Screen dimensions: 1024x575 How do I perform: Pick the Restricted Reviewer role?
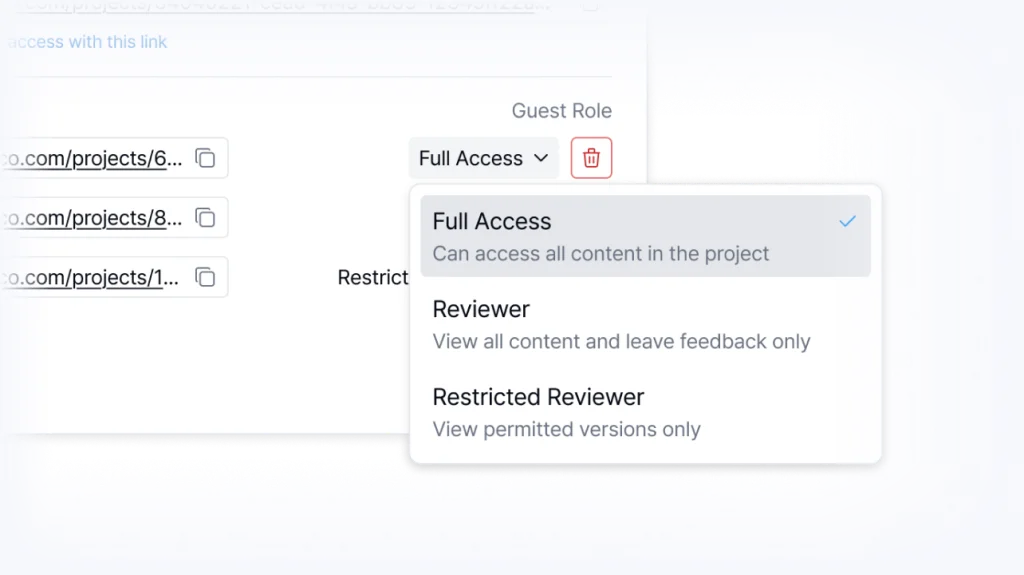coord(538,396)
